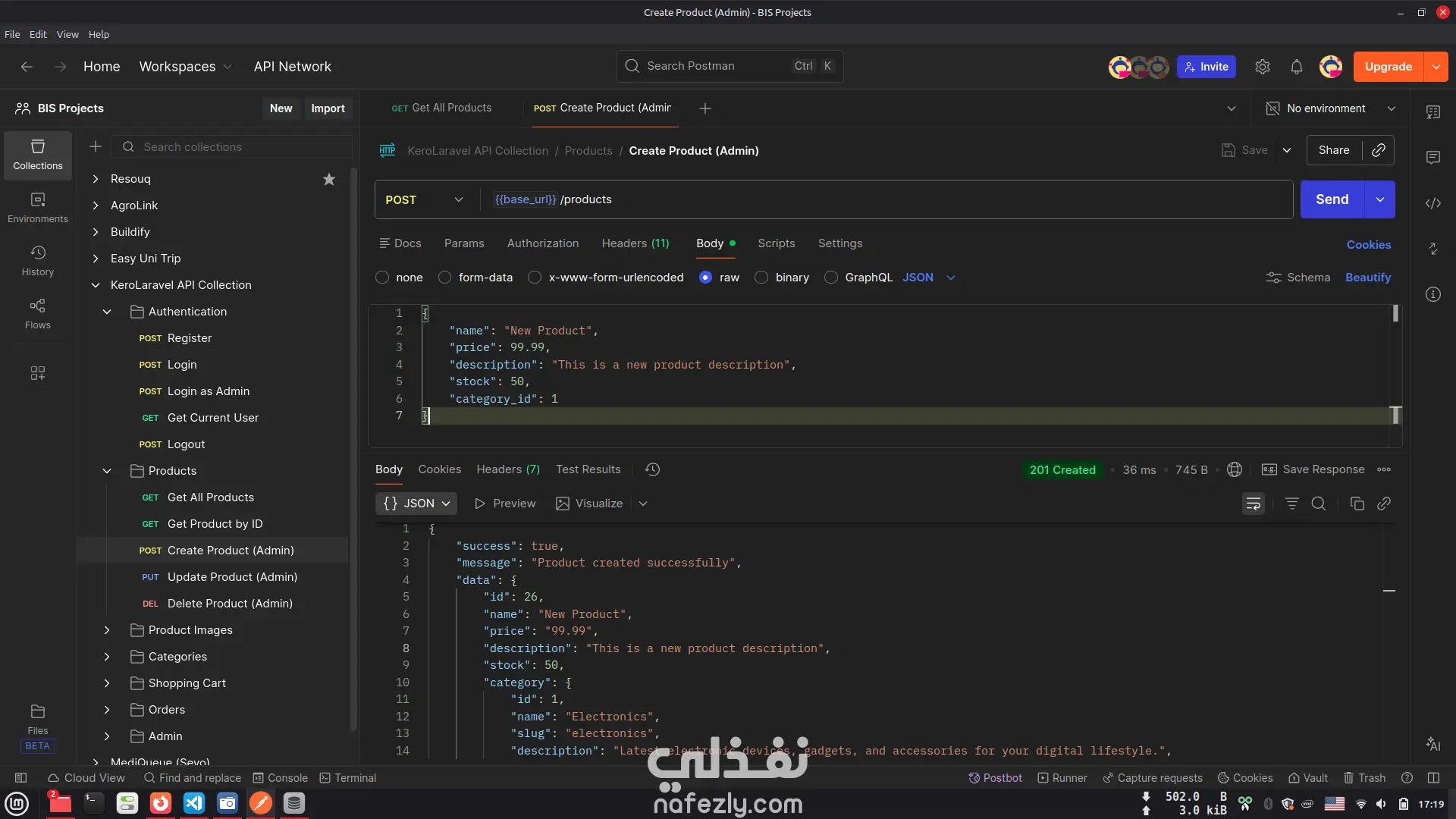The width and height of the screenshot is (1456, 819).
Task: Select the binary body type
Action: [x=761, y=278]
